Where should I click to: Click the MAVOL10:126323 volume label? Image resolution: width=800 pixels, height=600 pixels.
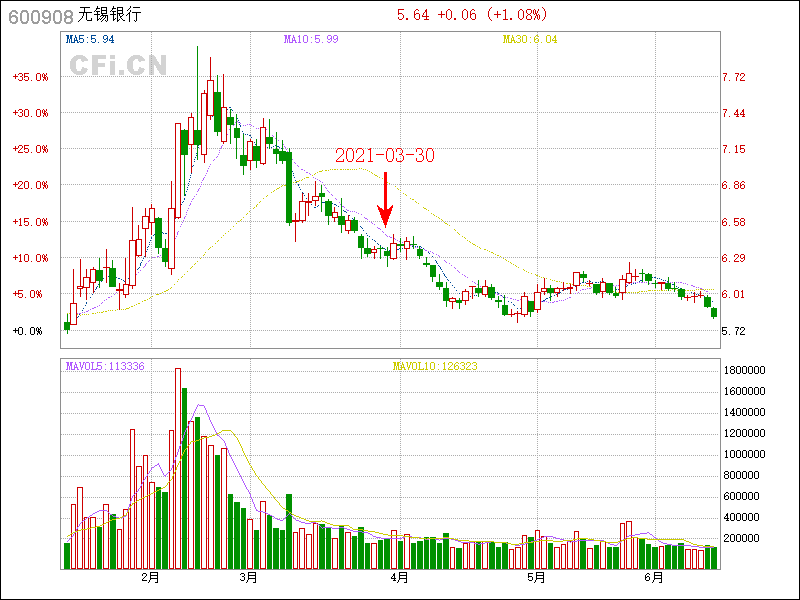tap(435, 366)
